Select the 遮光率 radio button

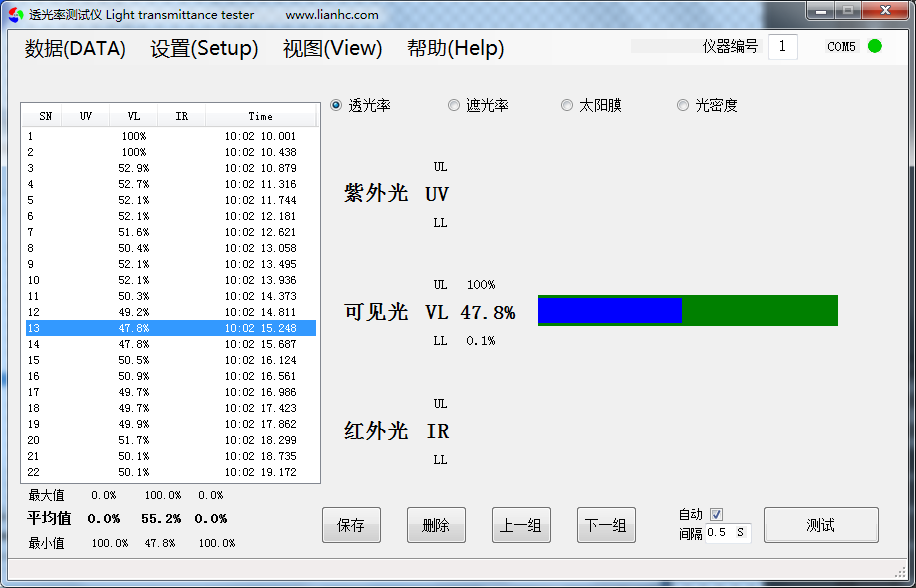(453, 105)
